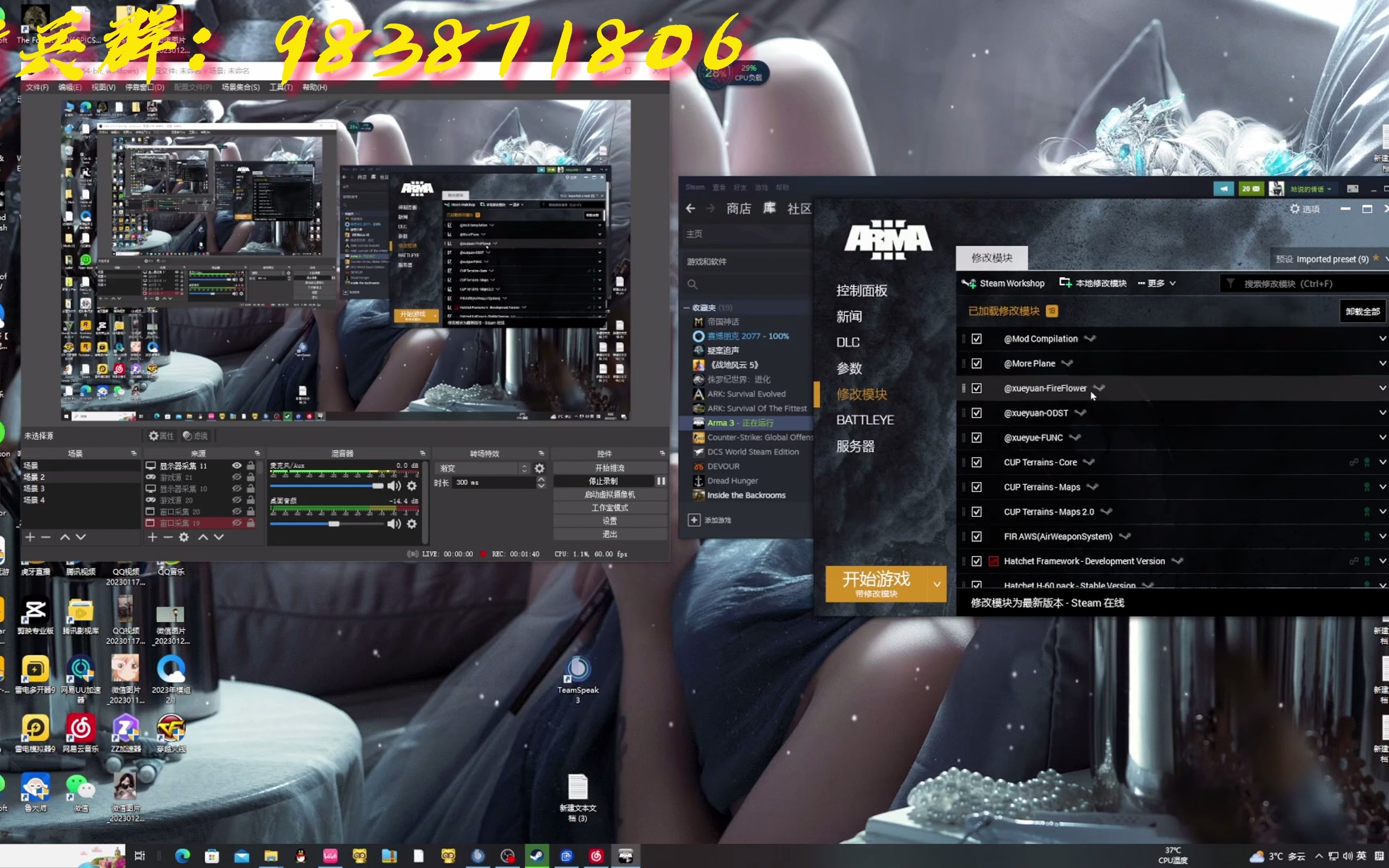The image size is (1389, 868).
Task: Open Steam inbox with 20 messages
Action: tap(1251, 188)
